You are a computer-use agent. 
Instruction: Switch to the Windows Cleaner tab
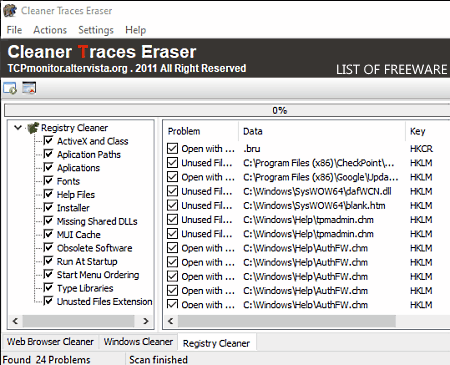pos(138,342)
